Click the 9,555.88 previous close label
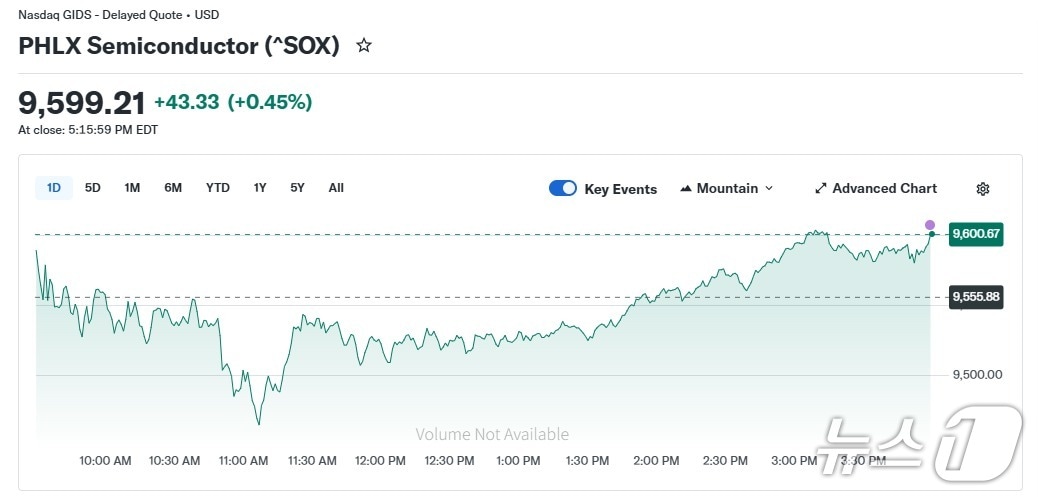This screenshot has height=497, width=1038. [x=976, y=297]
